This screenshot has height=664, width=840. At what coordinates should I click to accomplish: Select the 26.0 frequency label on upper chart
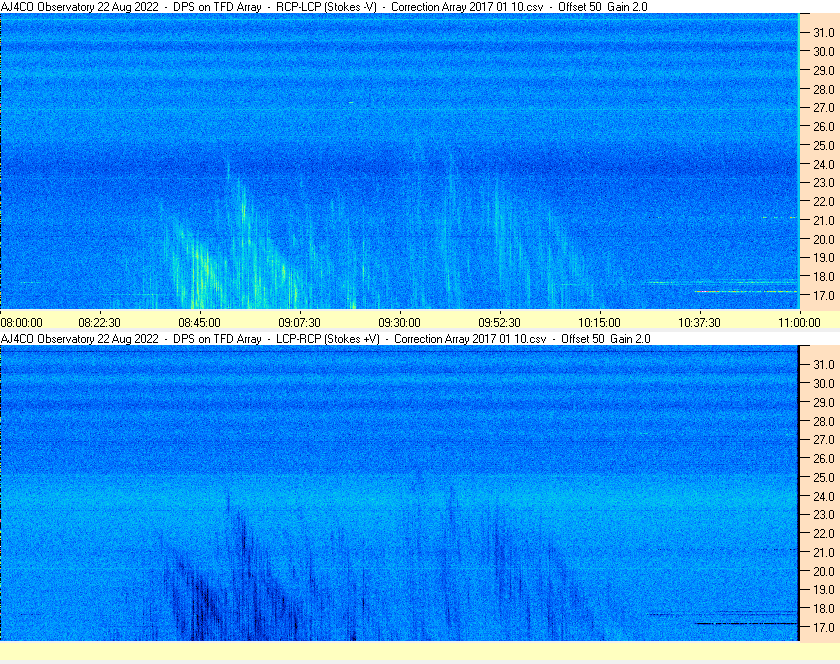[824, 126]
